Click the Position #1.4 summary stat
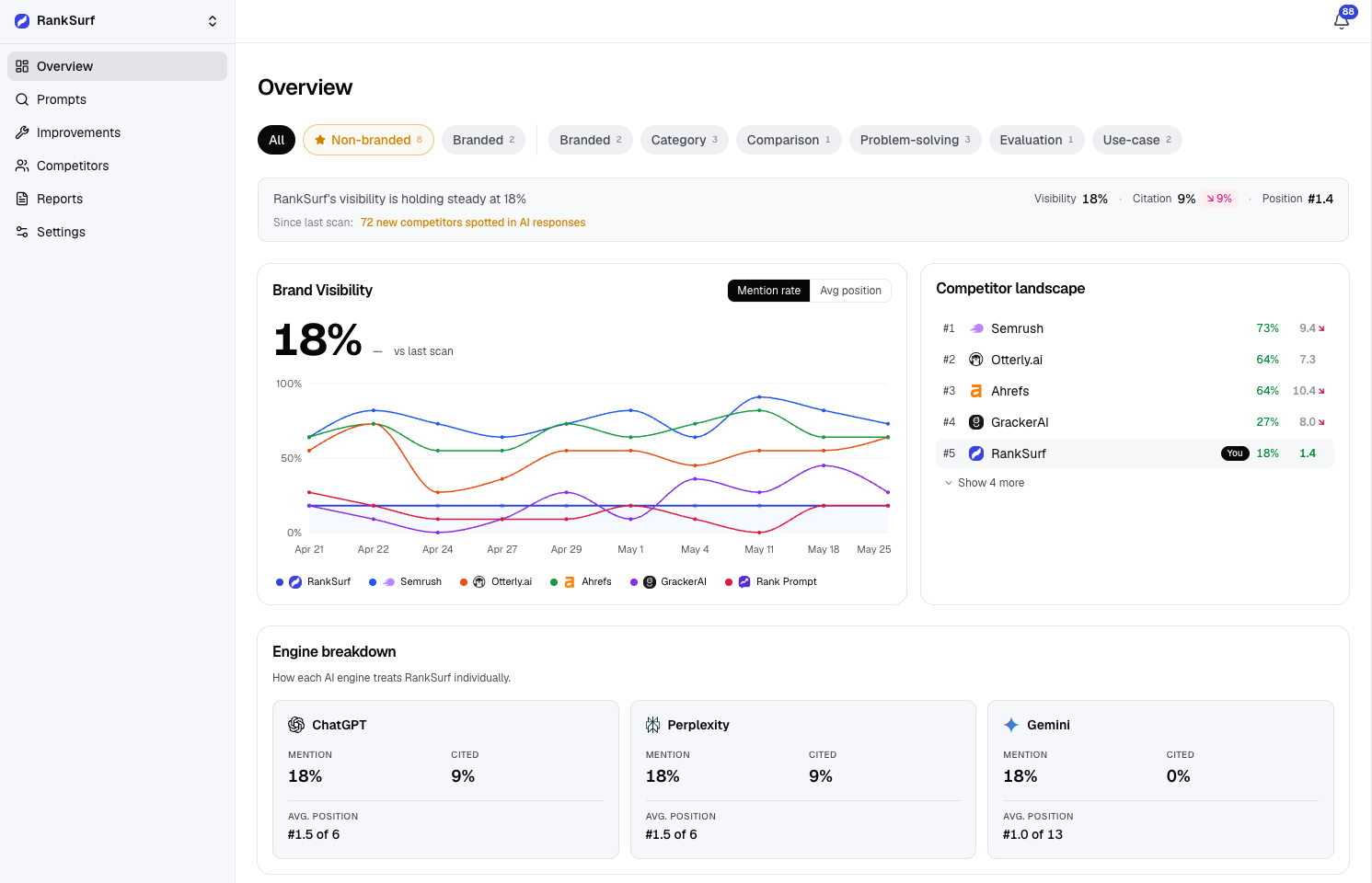 (x=1297, y=199)
